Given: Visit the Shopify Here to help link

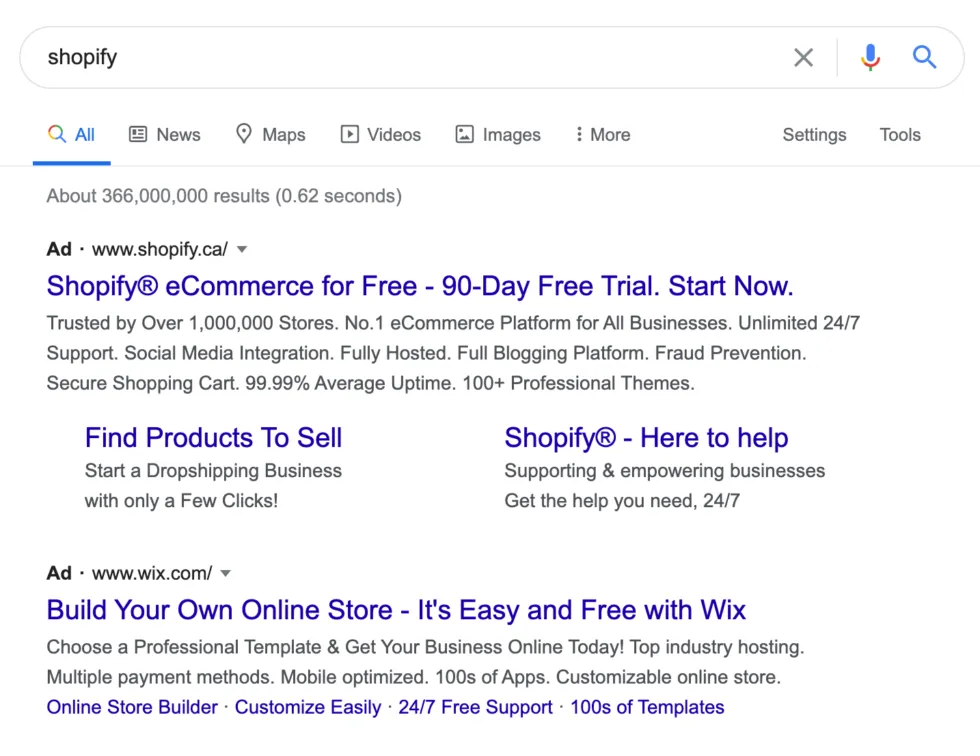Looking at the screenshot, I should click(646, 437).
